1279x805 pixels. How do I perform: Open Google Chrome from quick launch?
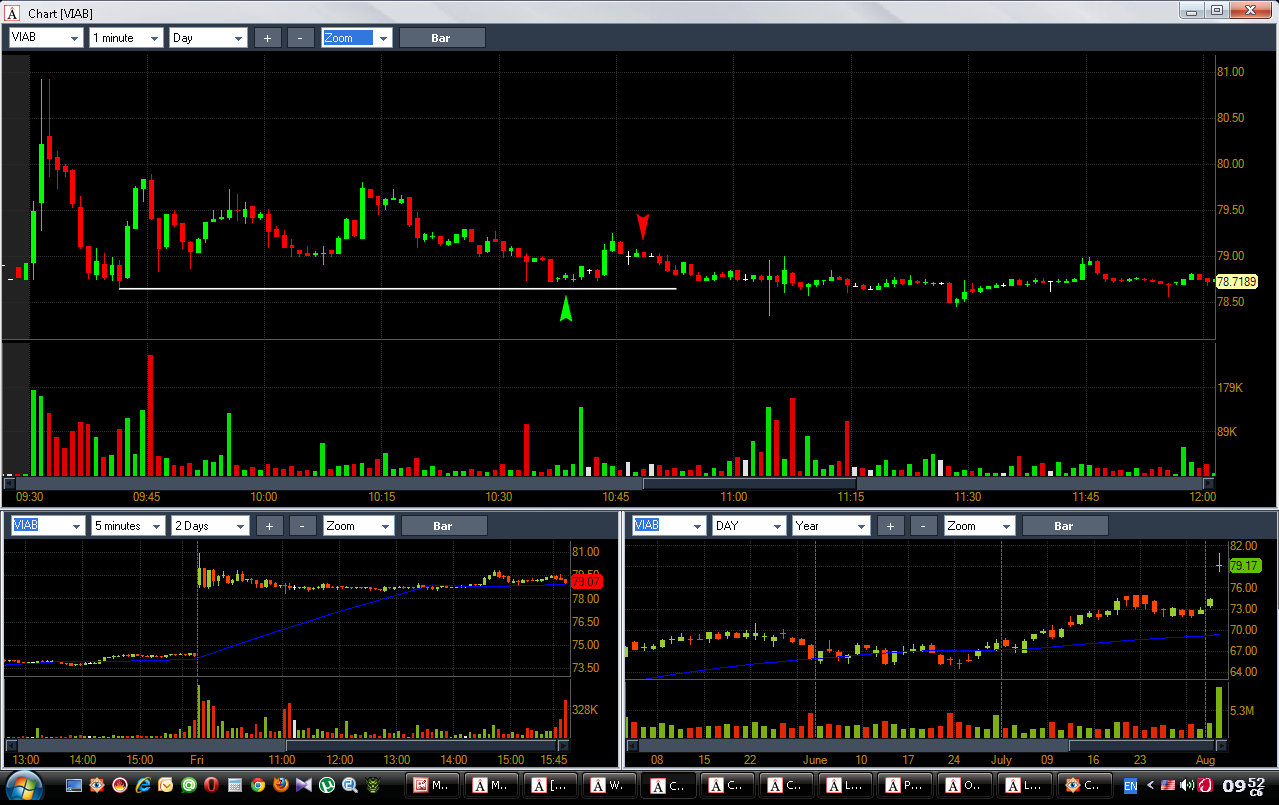258,785
